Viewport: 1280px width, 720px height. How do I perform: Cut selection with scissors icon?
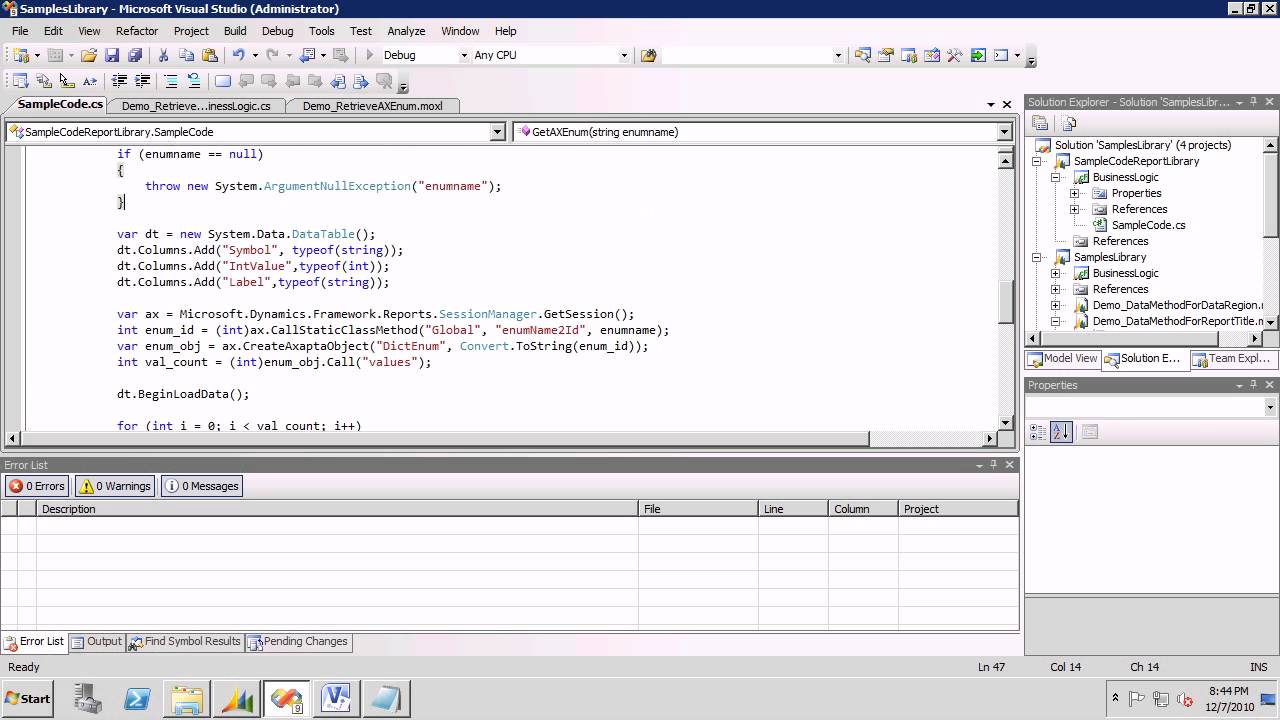(163, 56)
